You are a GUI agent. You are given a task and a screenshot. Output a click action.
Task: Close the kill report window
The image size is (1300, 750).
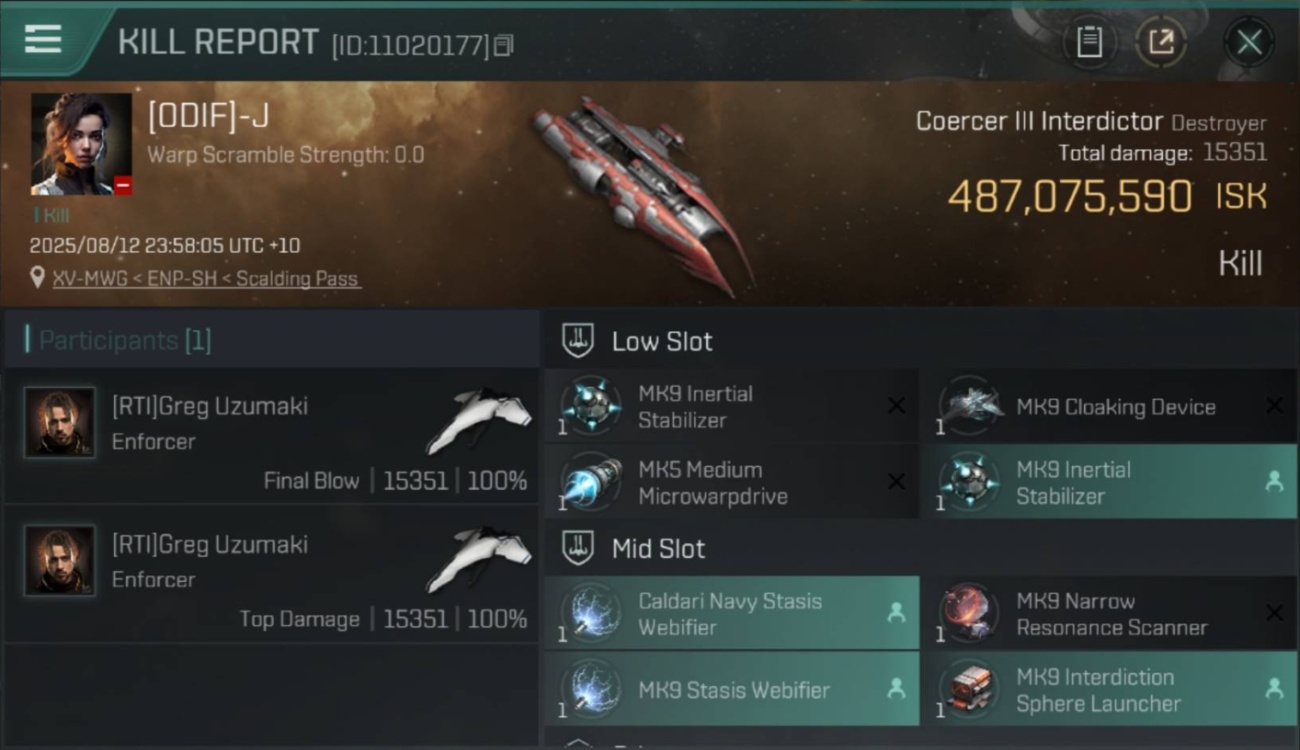coord(1249,42)
